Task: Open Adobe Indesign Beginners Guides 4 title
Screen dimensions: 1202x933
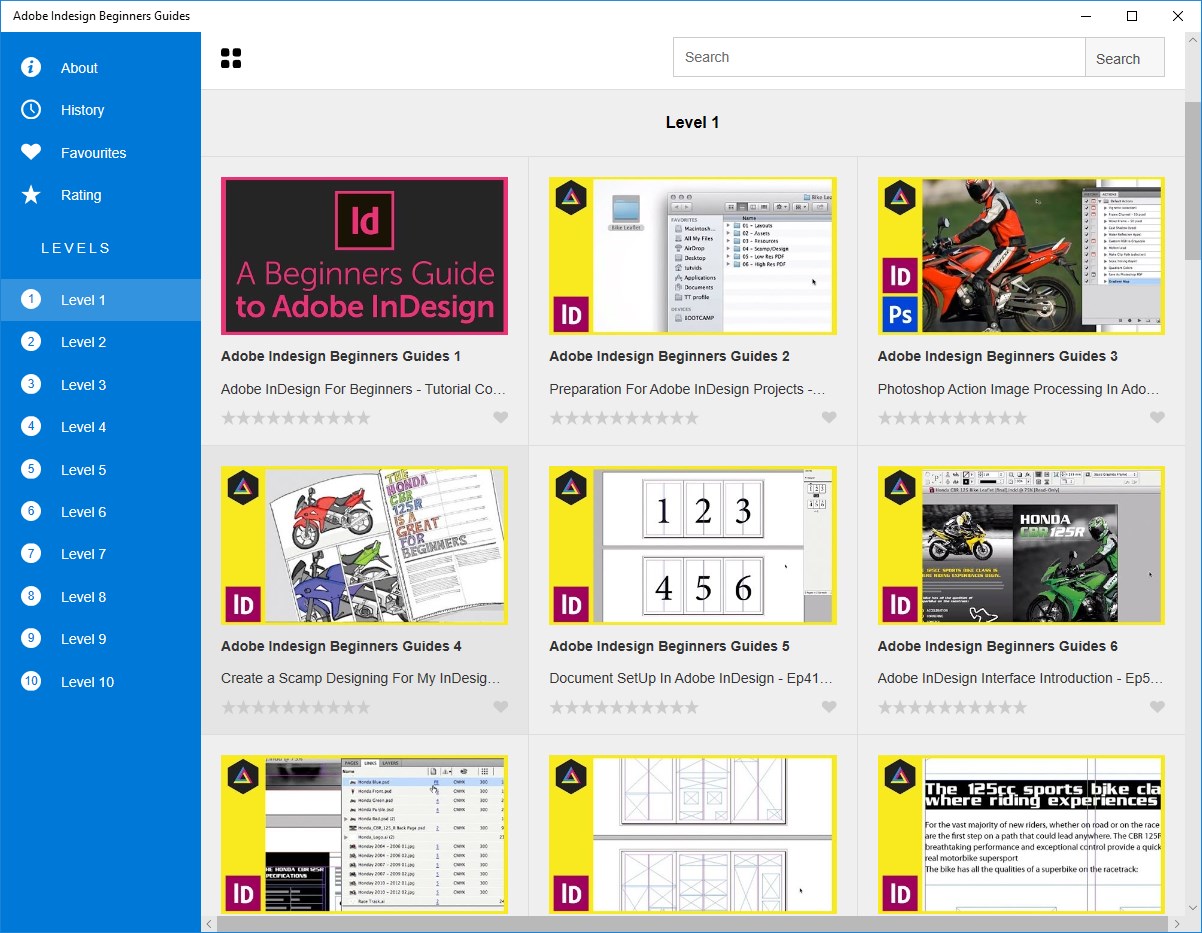Action: (341, 646)
